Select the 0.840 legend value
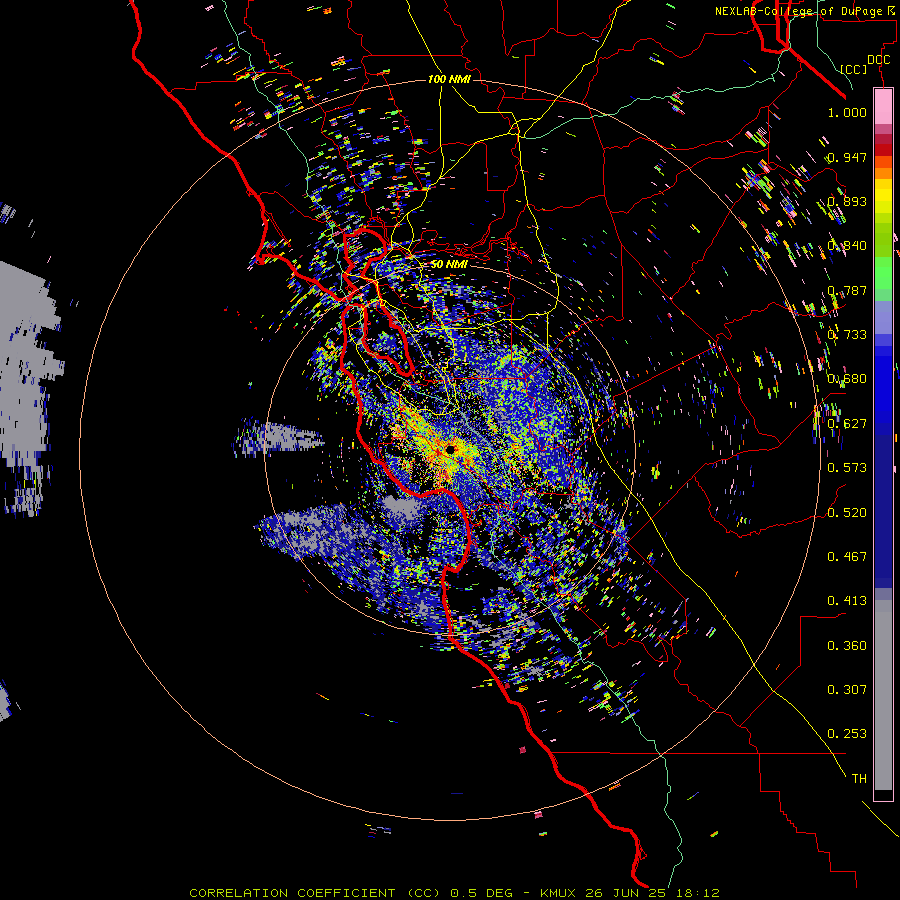This screenshot has width=900, height=900. [847, 245]
